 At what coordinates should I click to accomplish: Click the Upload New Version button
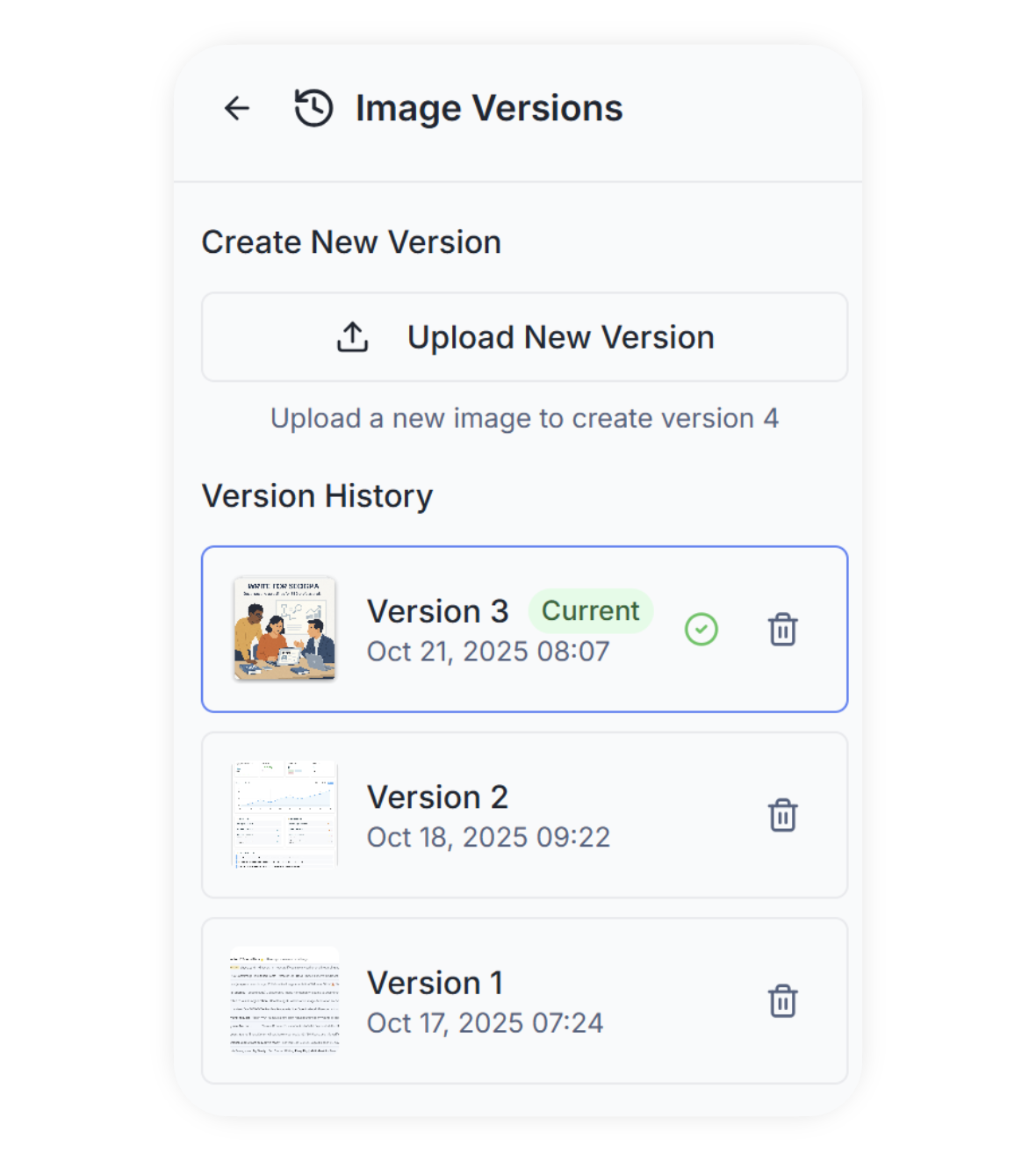pyautogui.click(x=523, y=337)
